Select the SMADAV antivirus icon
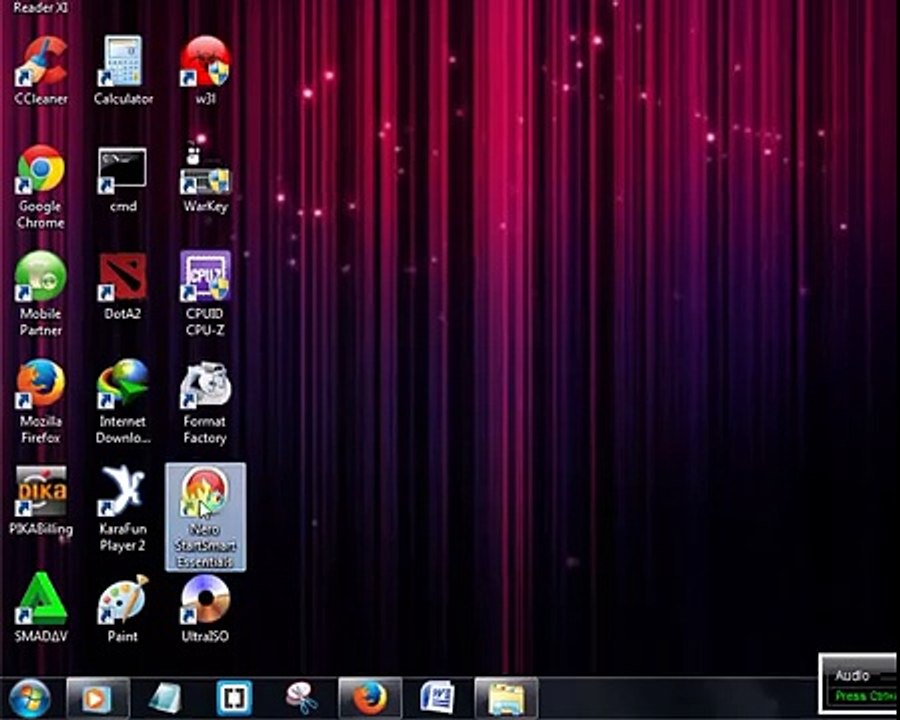The width and height of the screenshot is (900, 720). [x=41, y=607]
